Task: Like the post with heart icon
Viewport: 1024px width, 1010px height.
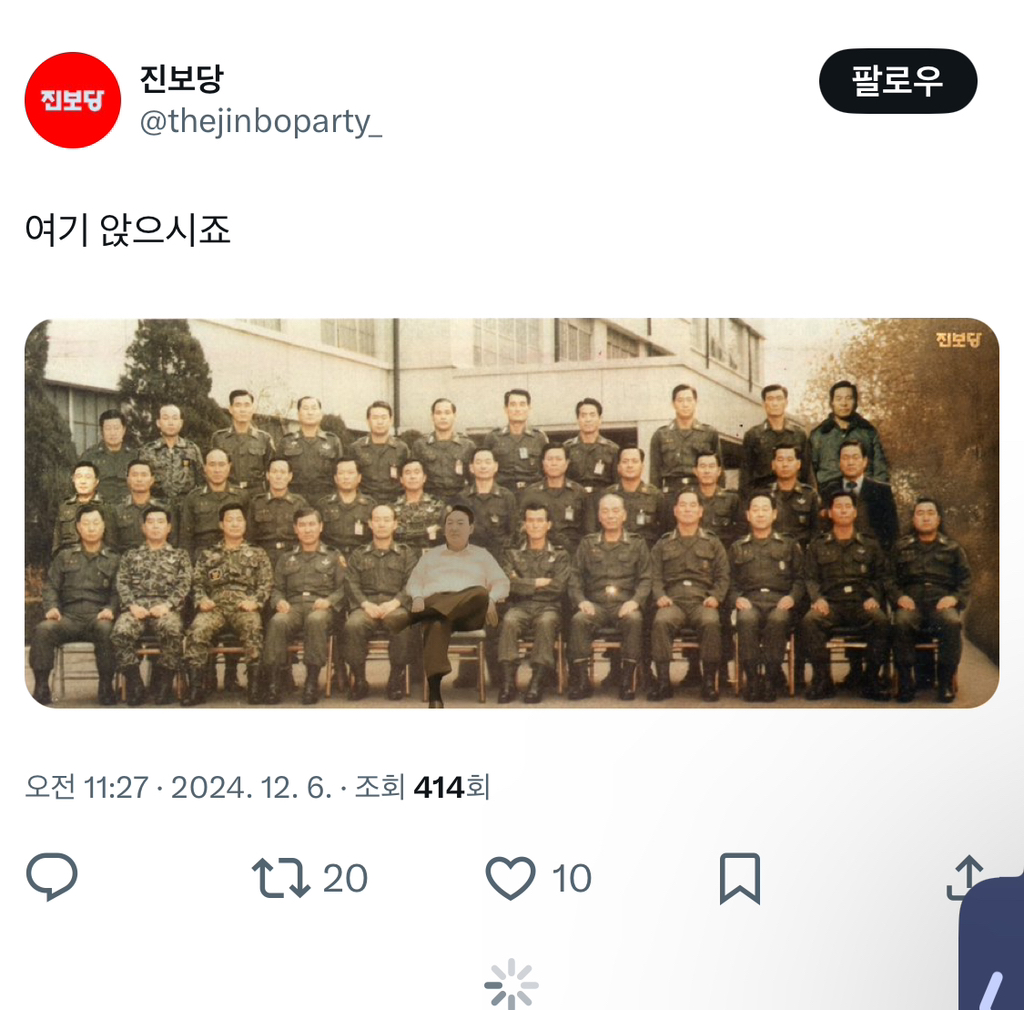Action: pos(510,878)
